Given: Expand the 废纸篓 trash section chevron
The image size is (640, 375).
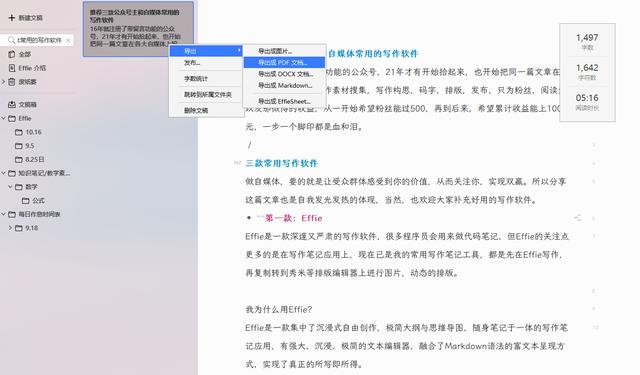Looking at the screenshot, I should pos(3,82).
